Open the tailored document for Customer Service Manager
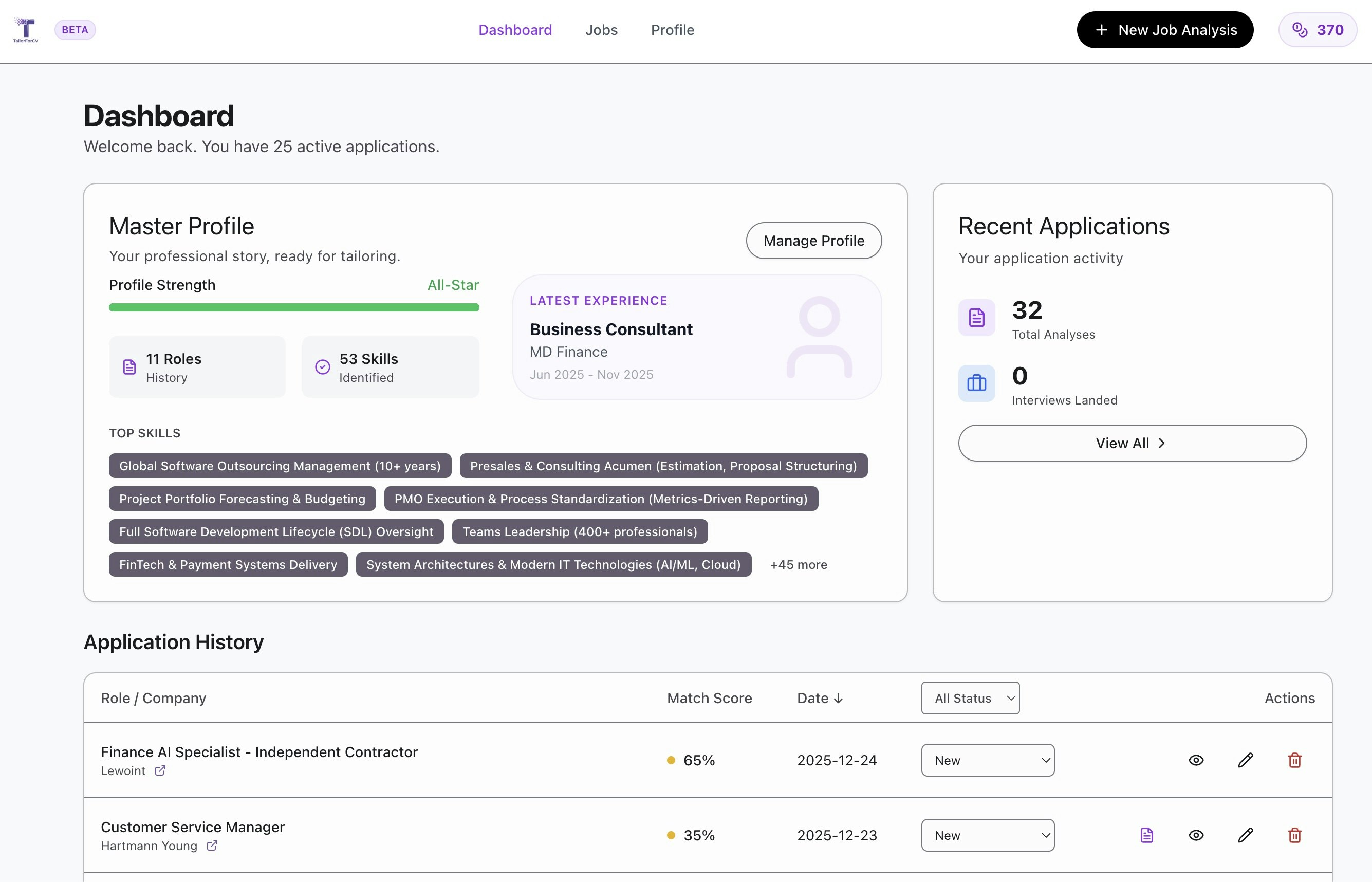 coord(1146,835)
